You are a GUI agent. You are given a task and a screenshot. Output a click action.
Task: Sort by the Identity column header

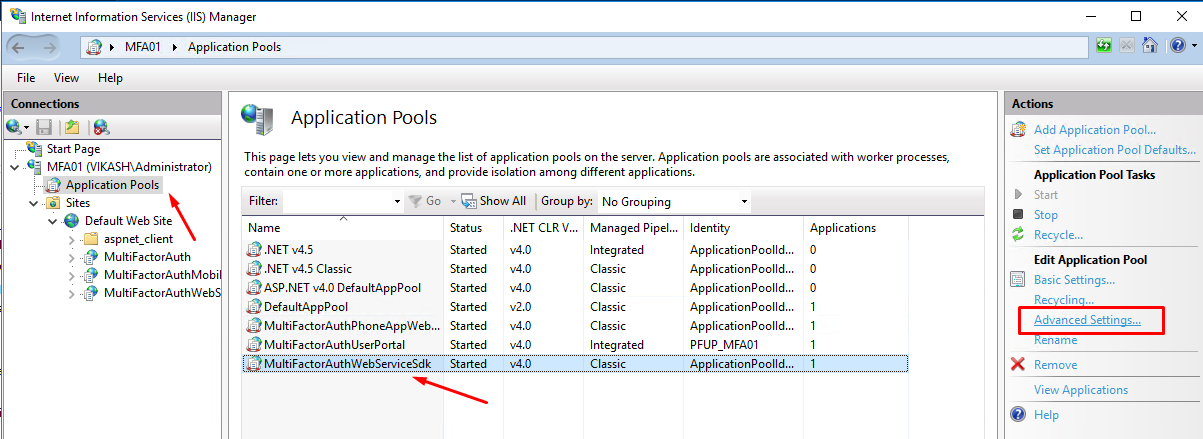[x=745, y=228]
